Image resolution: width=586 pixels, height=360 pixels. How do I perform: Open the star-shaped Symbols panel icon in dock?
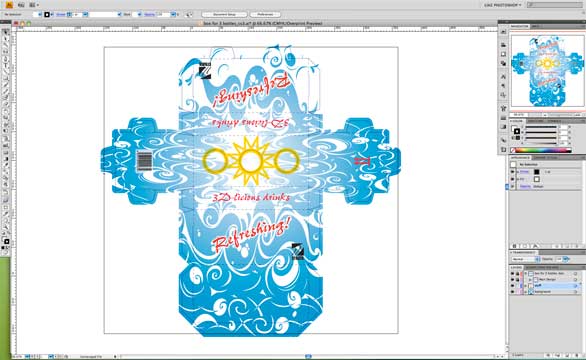(503, 108)
